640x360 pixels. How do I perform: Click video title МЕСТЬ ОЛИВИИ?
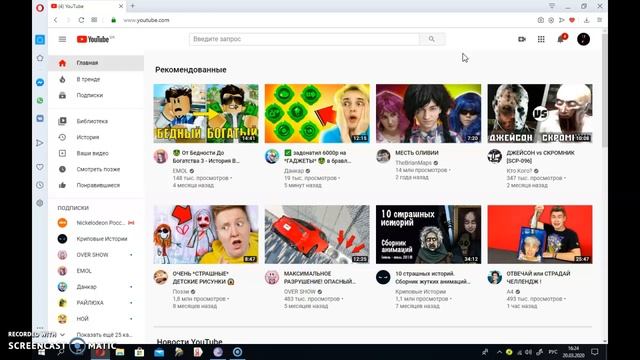pyautogui.click(x=417, y=153)
